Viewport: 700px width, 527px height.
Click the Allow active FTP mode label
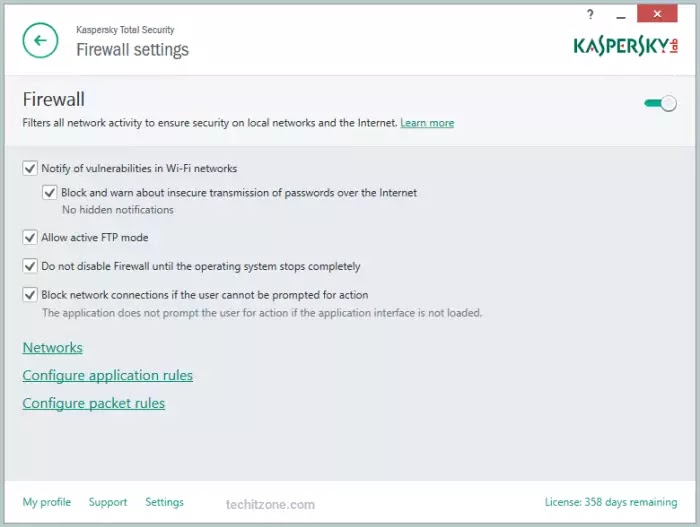click(x=95, y=238)
